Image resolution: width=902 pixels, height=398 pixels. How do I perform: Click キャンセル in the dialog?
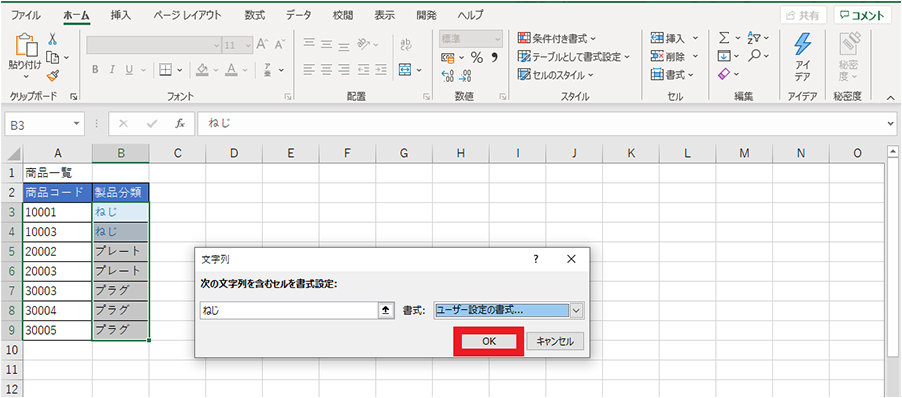555,341
